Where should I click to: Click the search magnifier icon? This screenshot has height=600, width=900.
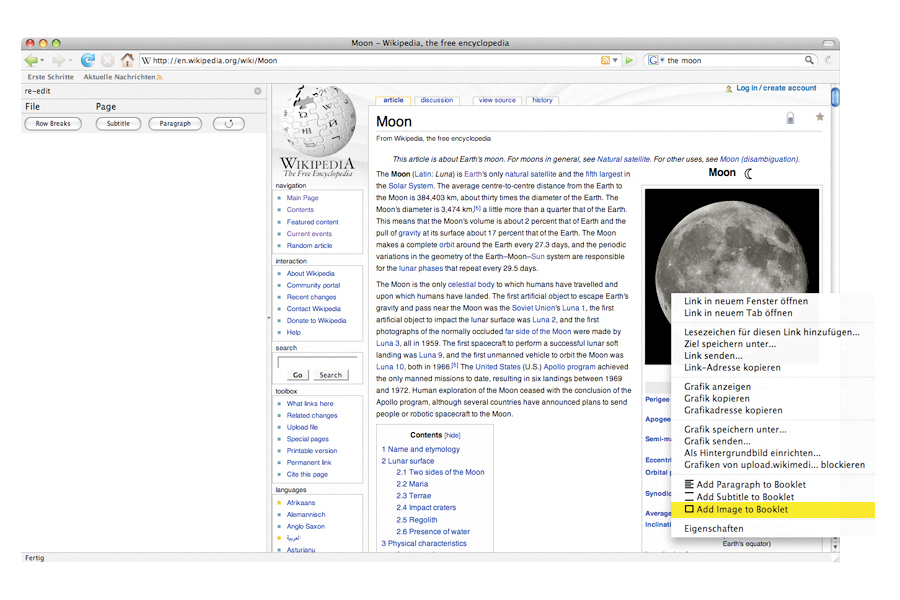coord(810,61)
